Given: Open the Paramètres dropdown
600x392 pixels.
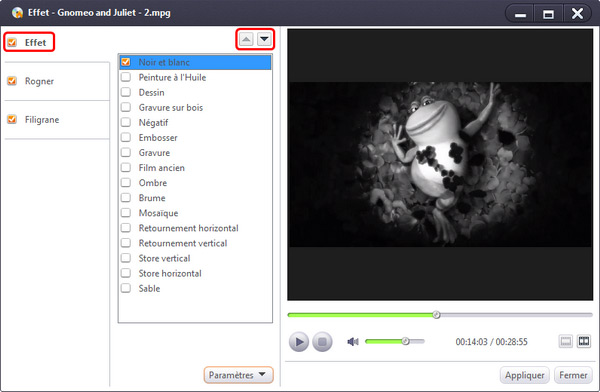Looking at the screenshot, I should pyautogui.click(x=238, y=375).
